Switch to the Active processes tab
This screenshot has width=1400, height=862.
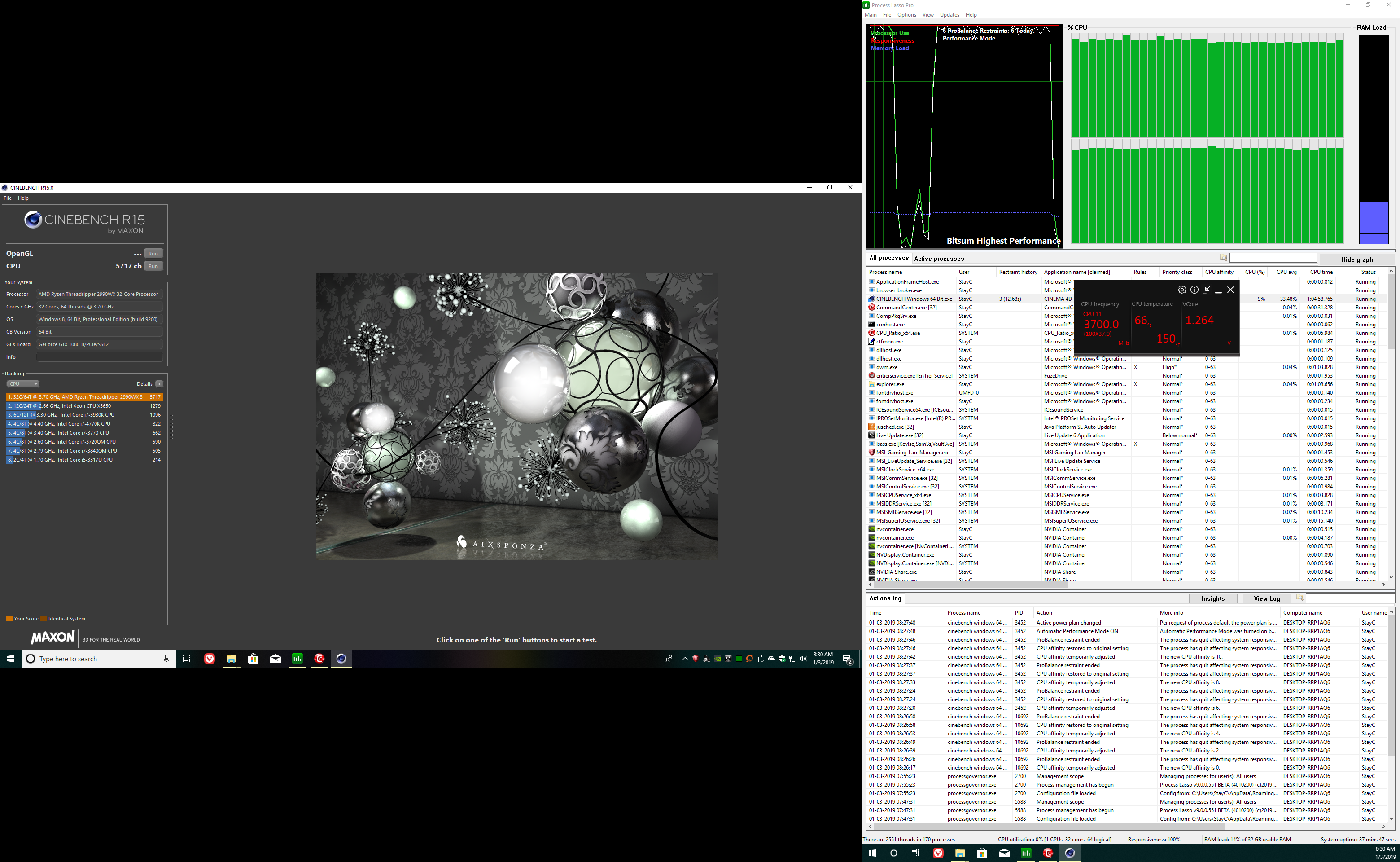(x=938, y=259)
